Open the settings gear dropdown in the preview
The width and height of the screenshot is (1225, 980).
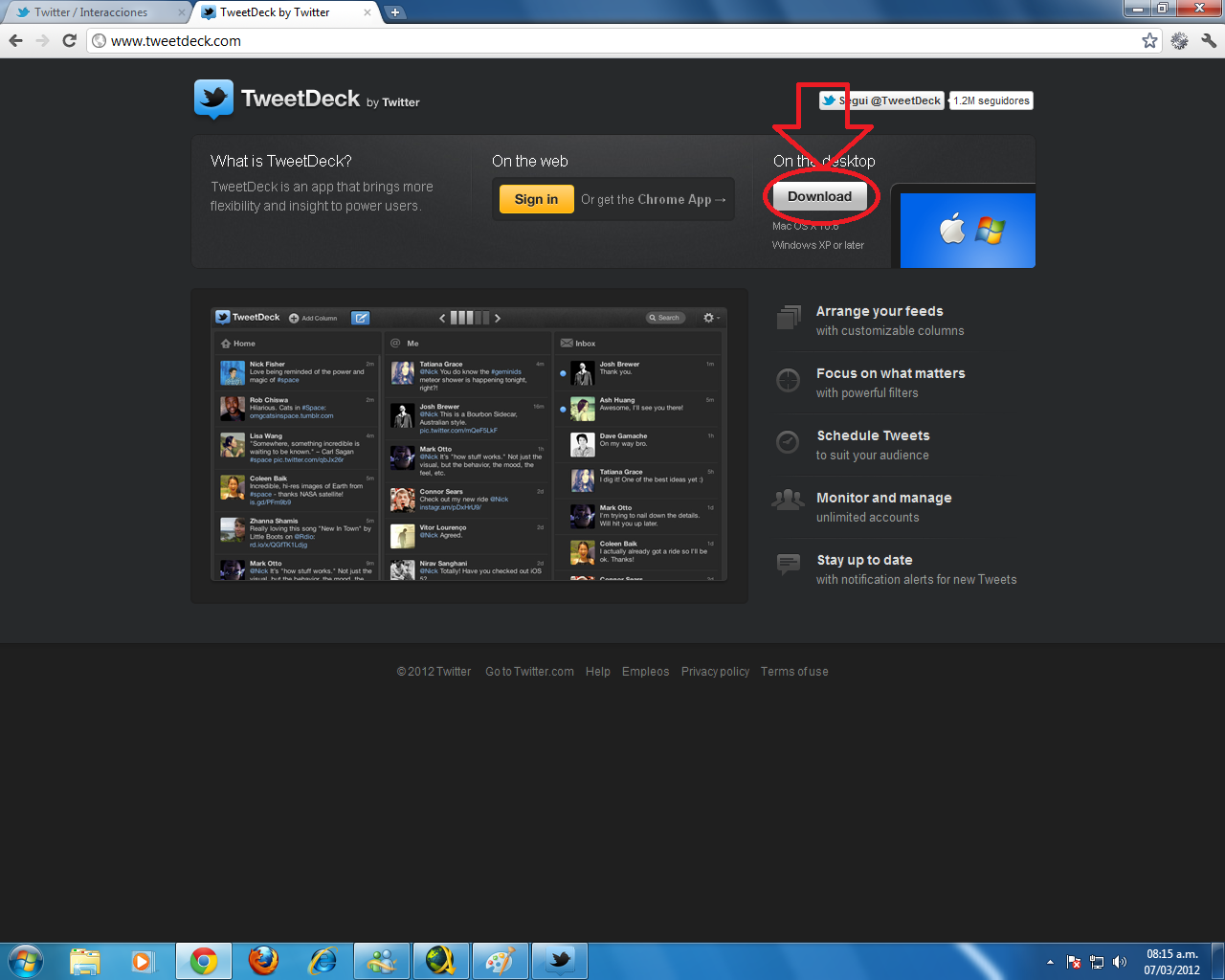706,318
